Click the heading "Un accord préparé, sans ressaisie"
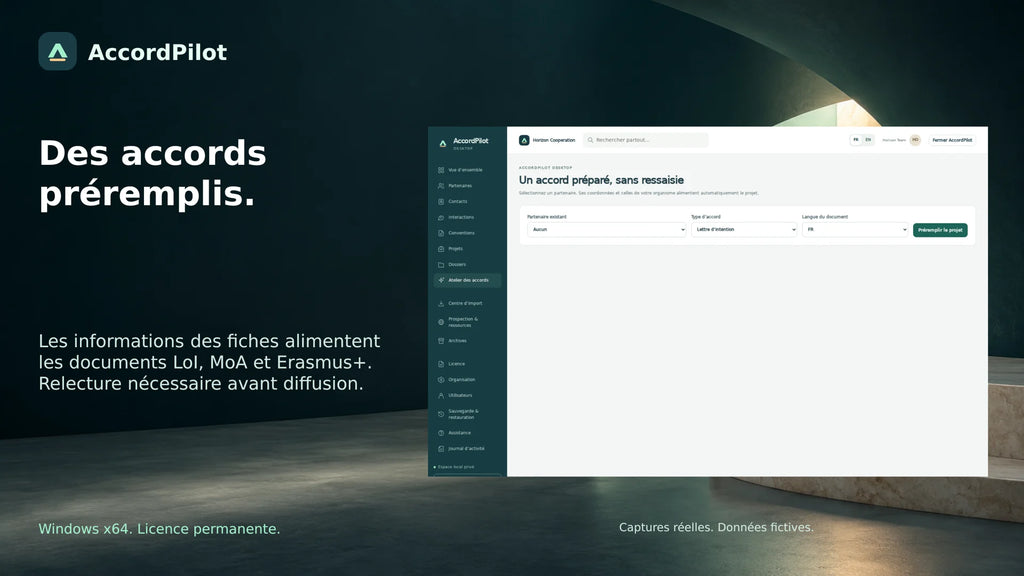The width and height of the screenshot is (1024, 576). (x=601, y=180)
